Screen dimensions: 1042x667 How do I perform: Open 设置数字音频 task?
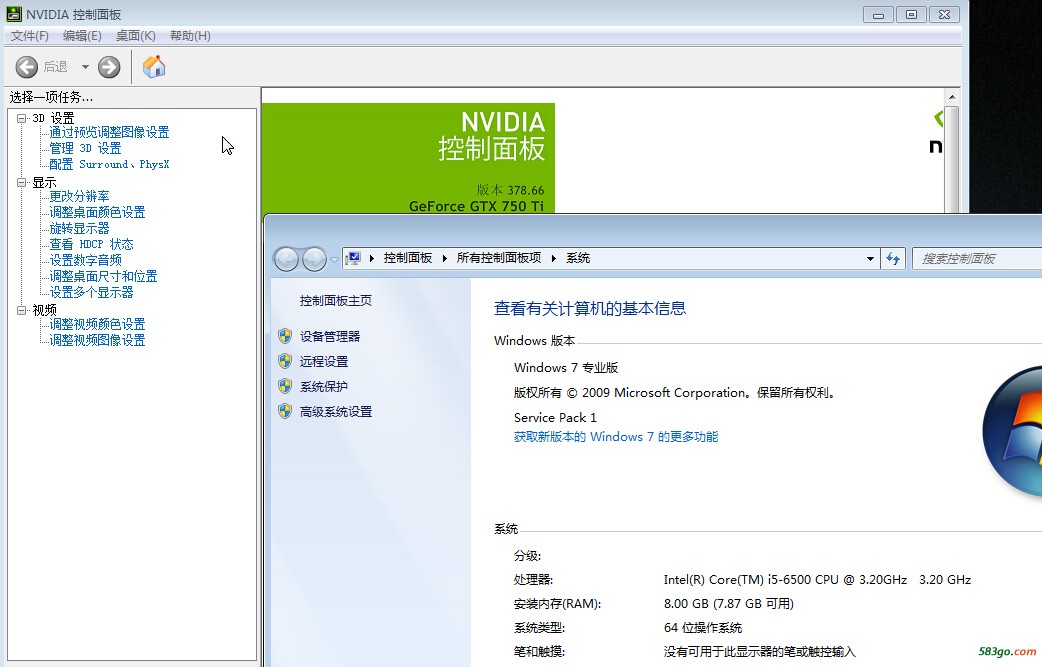coord(85,260)
